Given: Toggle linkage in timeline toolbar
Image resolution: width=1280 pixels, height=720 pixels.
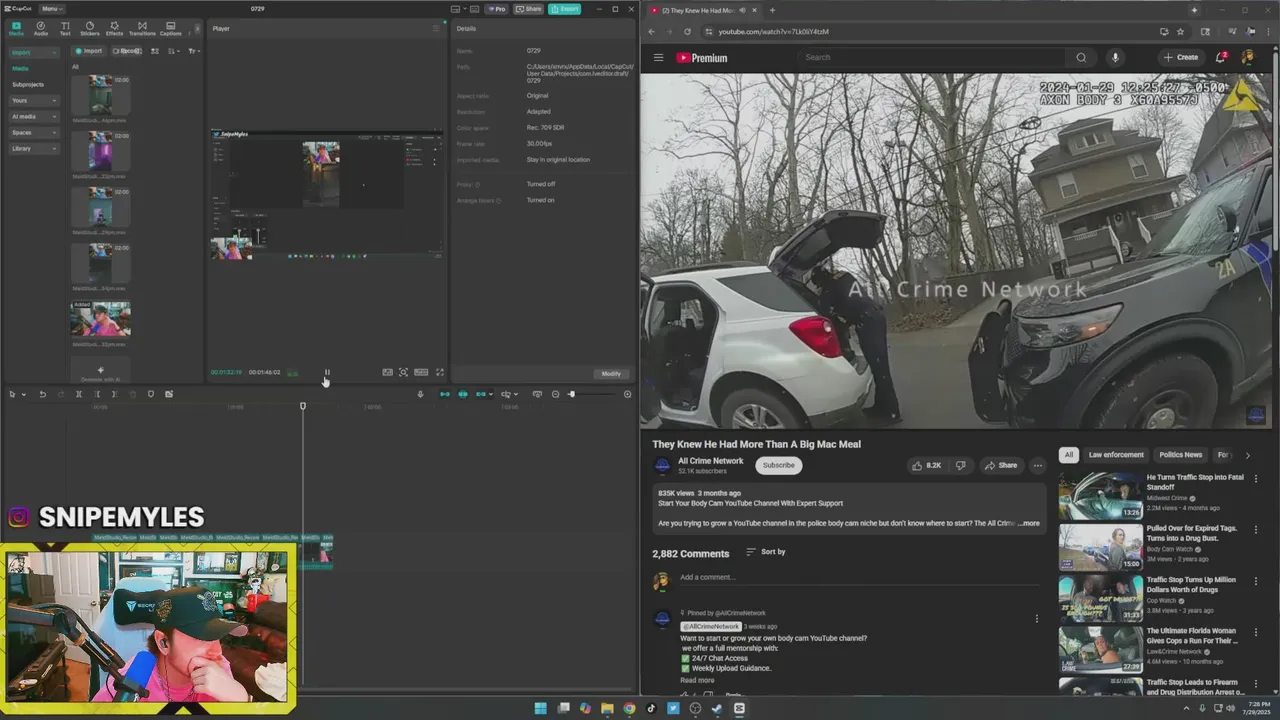Looking at the screenshot, I should (481, 394).
